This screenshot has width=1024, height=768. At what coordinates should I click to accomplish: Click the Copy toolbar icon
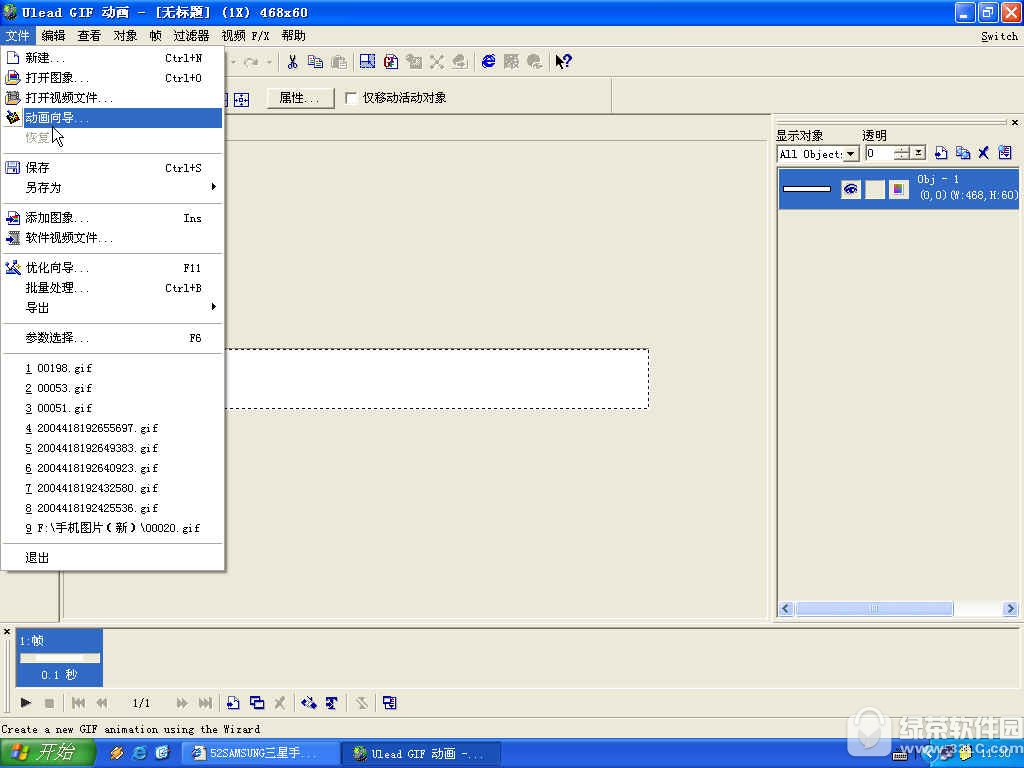(315, 61)
